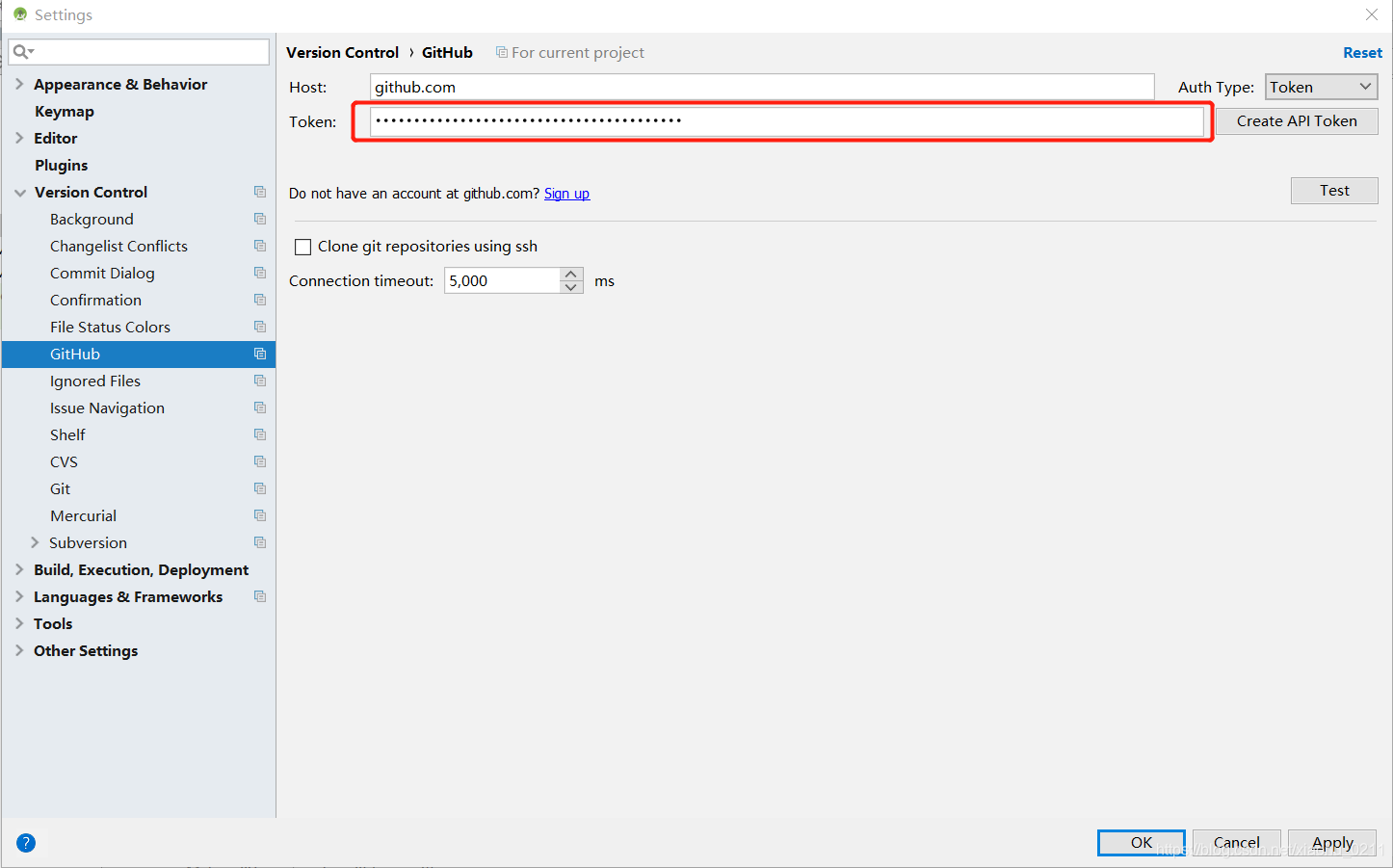This screenshot has width=1393, height=868.
Task: Click the Cancel button
Action: point(1236,842)
